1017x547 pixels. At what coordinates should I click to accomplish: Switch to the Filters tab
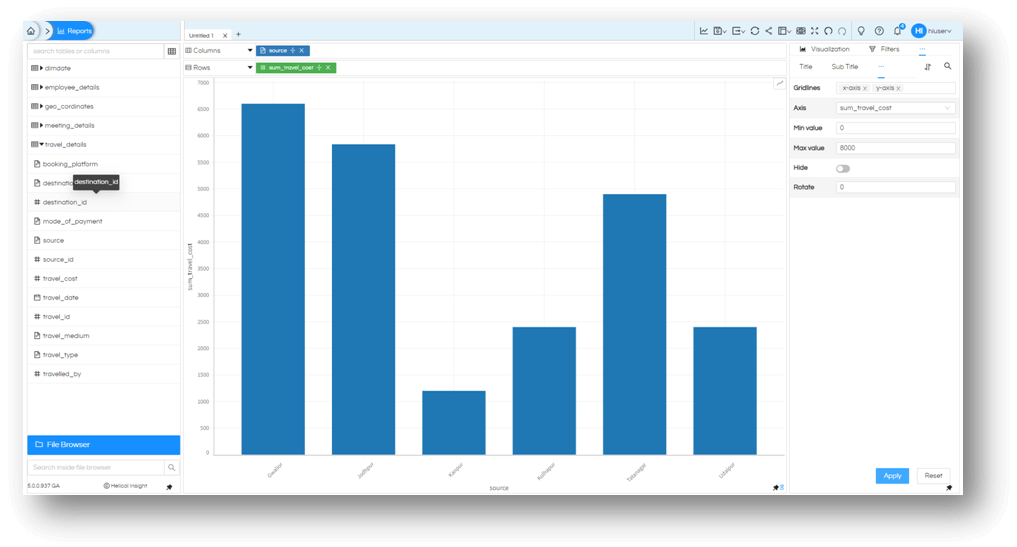tap(884, 49)
